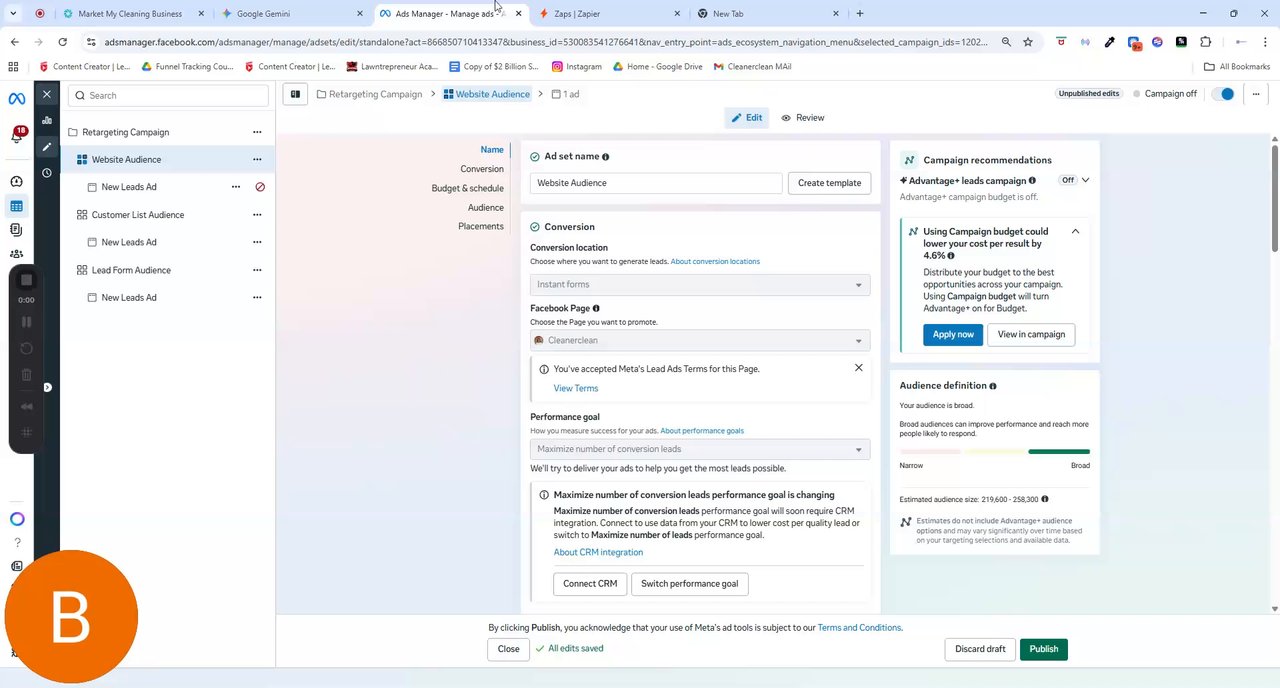This screenshot has height=688, width=1280.
Task: Jump to the Budget & schedule section
Action: (467, 188)
